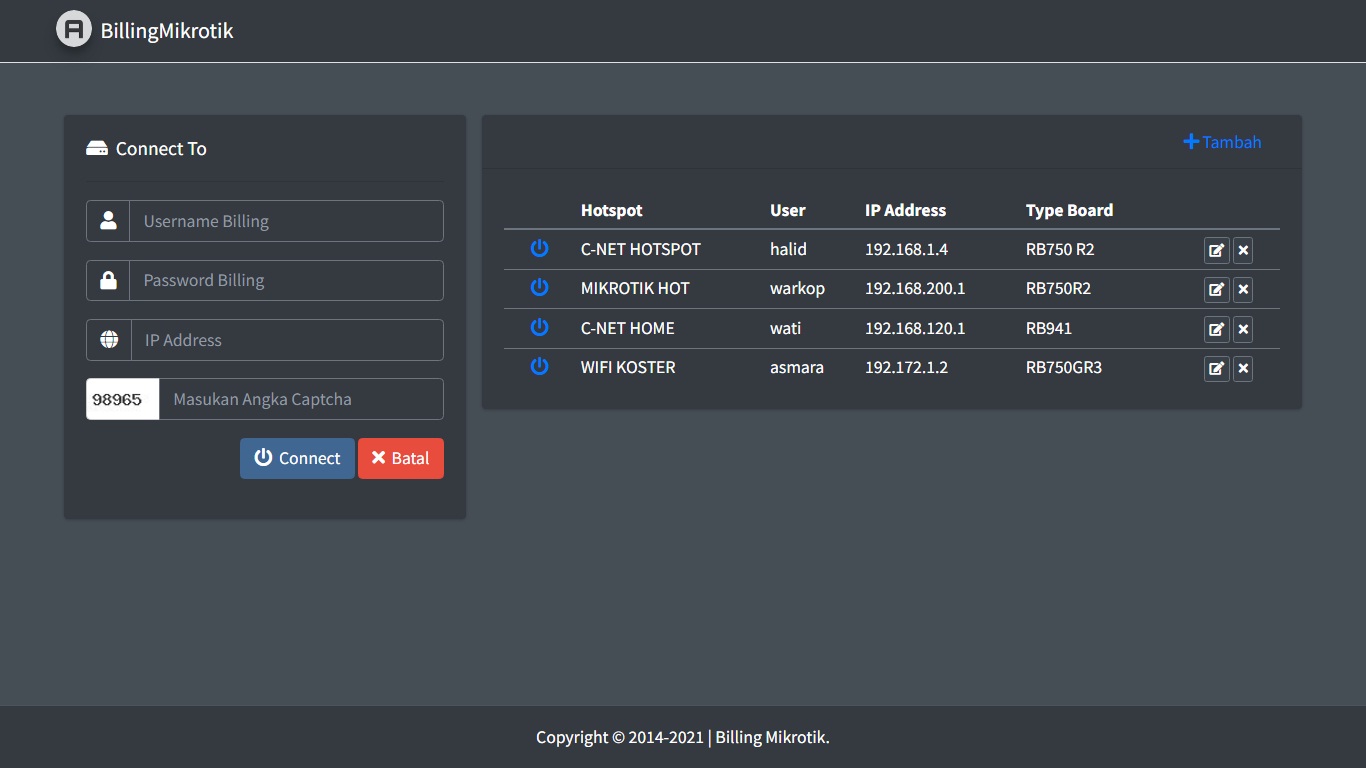Add new router via Tambah link

1222,142
